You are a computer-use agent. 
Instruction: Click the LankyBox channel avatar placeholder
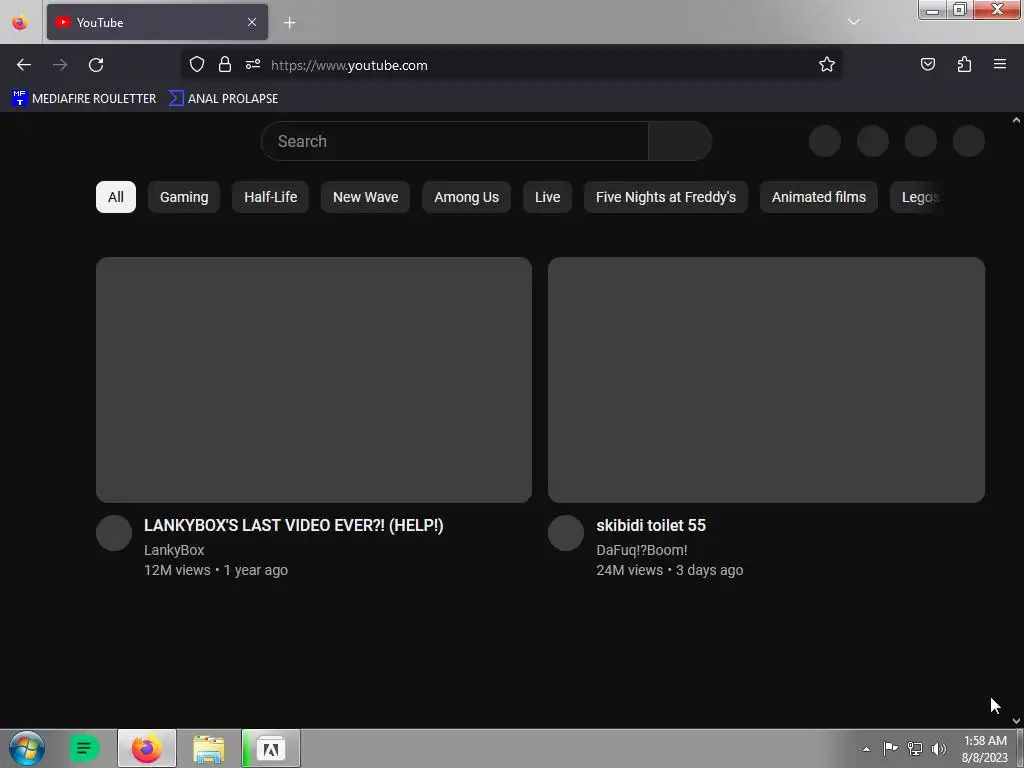pyautogui.click(x=114, y=533)
